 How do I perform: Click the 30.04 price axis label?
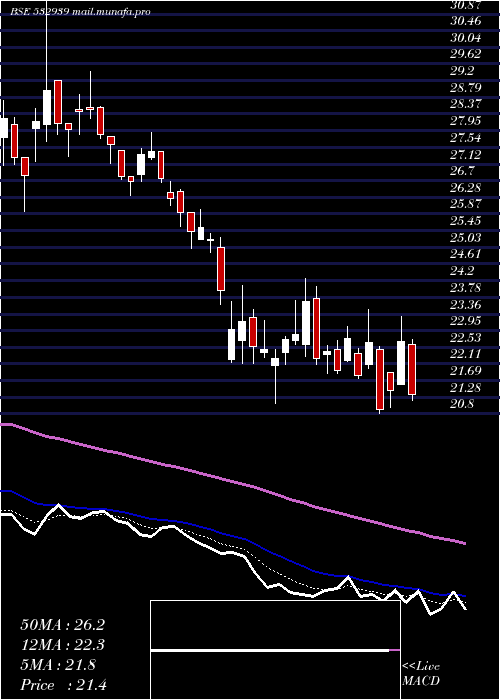(466, 37)
